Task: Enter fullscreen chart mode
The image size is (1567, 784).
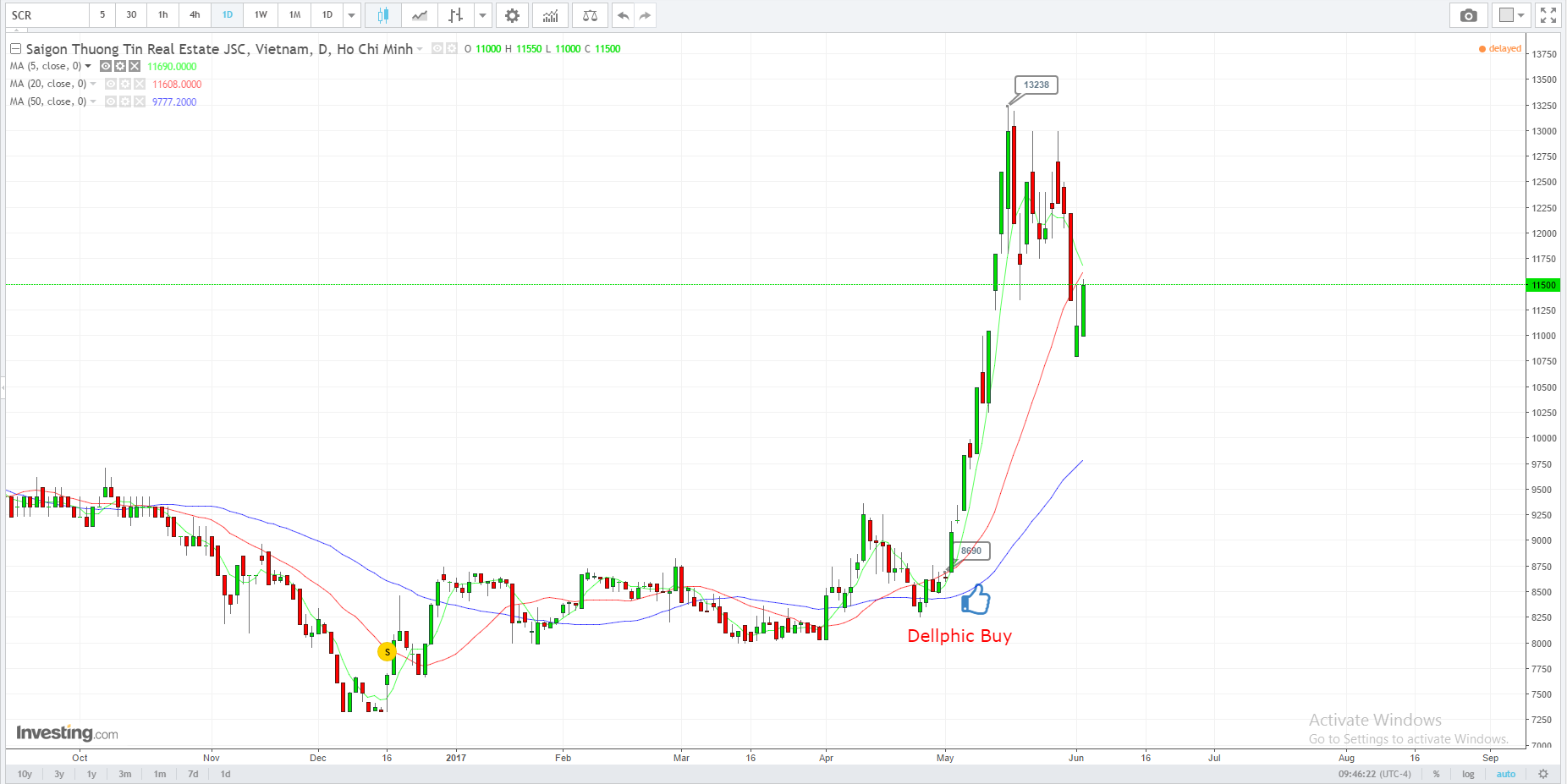Action: click(1548, 15)
